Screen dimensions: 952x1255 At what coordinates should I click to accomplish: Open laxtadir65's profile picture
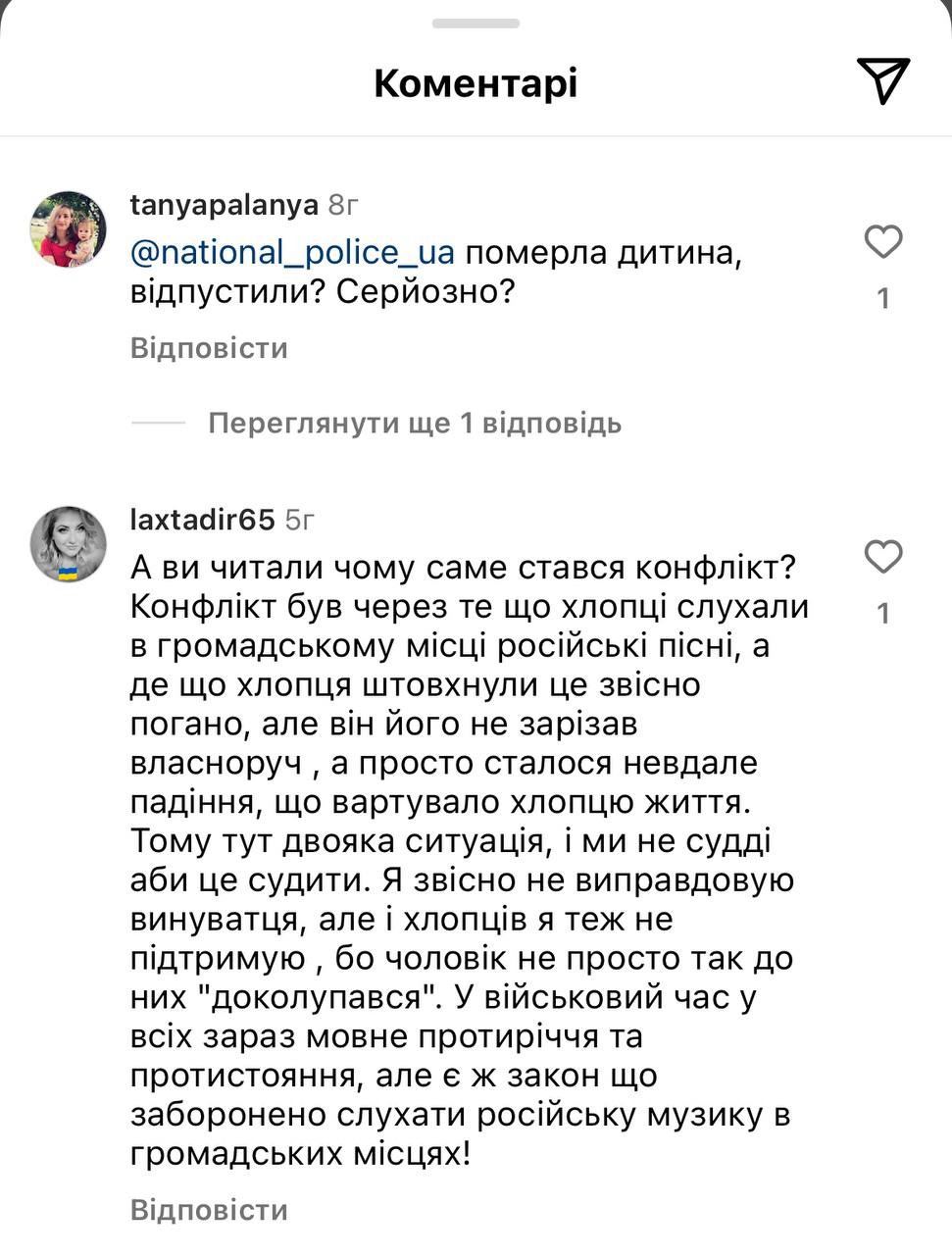pos(69,544)
